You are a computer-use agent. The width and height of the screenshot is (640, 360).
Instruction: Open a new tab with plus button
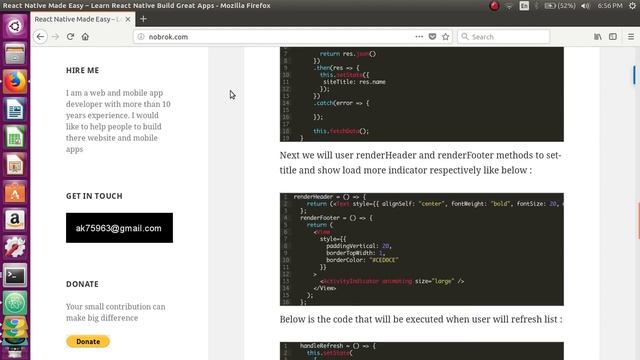(x=143, y=19)
